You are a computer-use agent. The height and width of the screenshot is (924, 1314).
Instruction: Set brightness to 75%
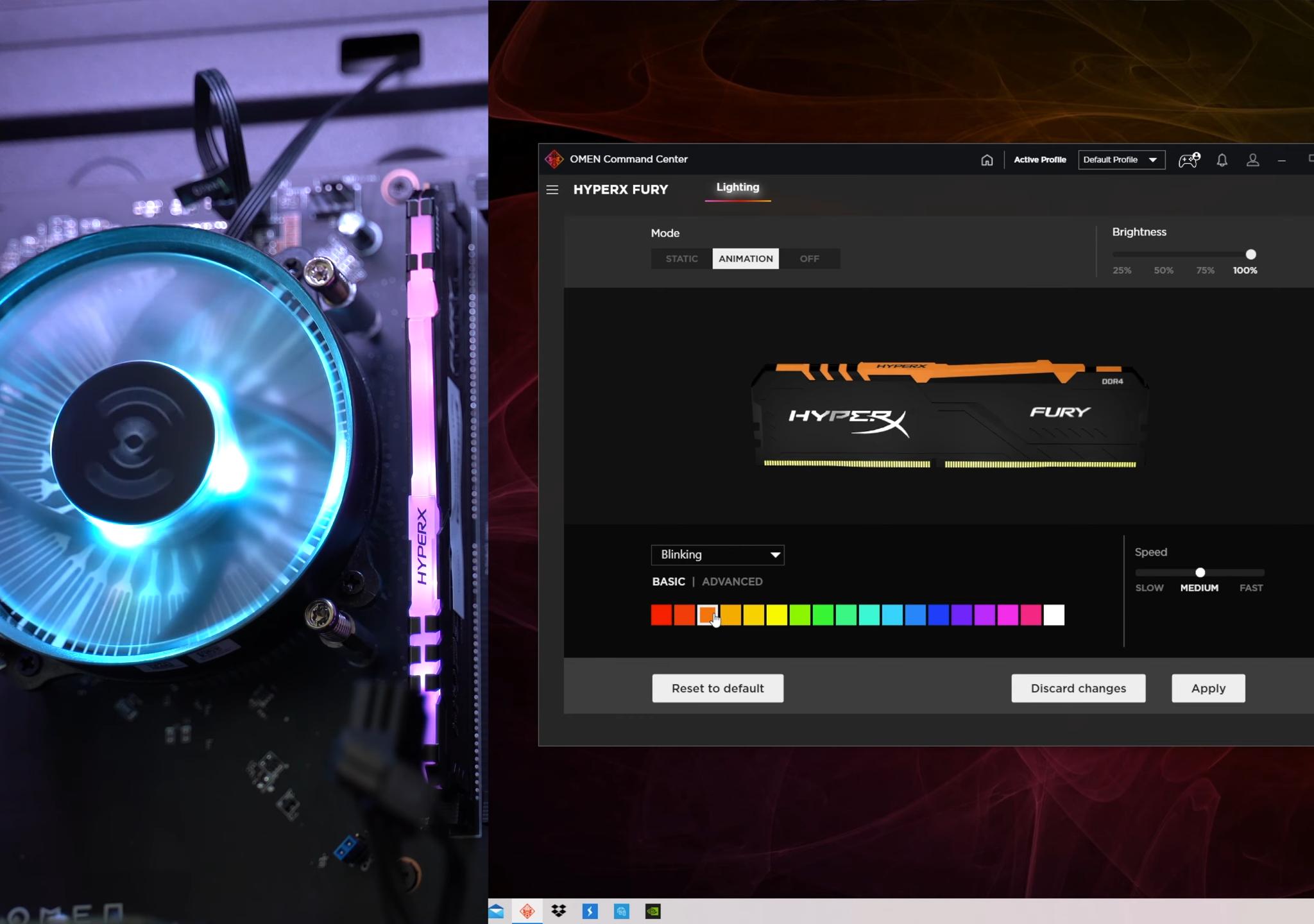[1206, 270]
